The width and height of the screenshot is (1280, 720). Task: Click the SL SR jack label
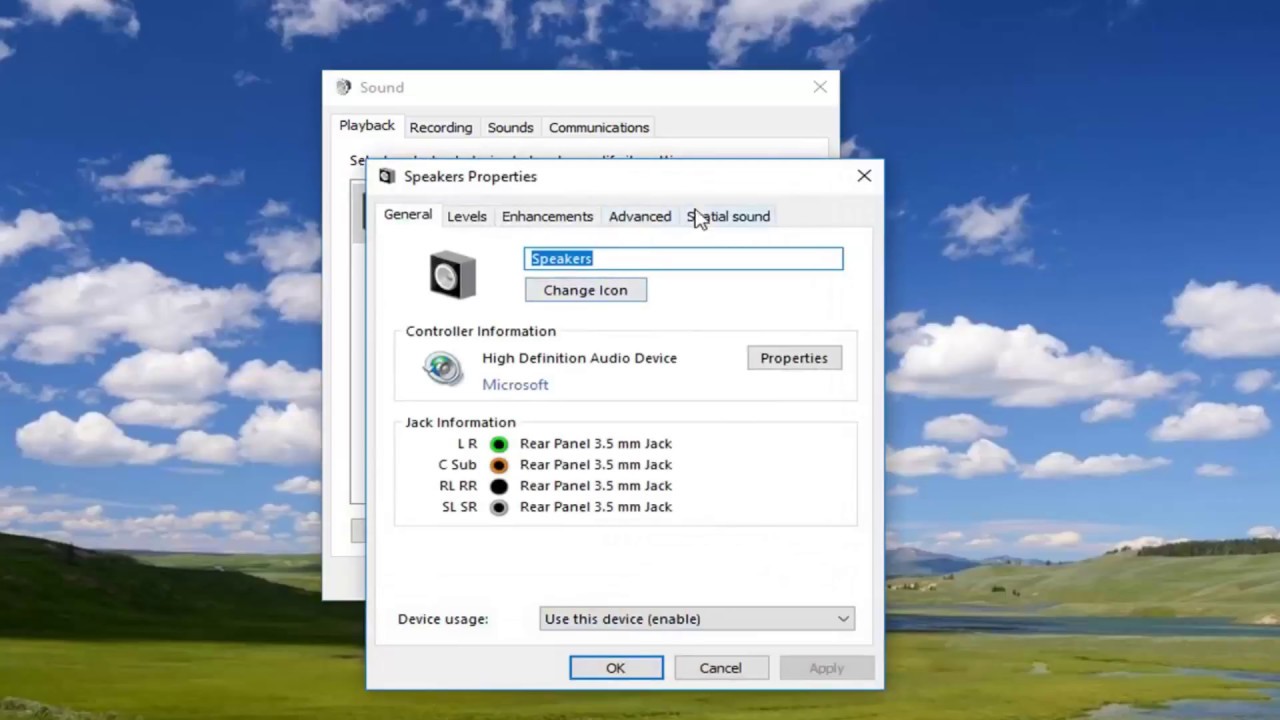click(x=460, y=507)
